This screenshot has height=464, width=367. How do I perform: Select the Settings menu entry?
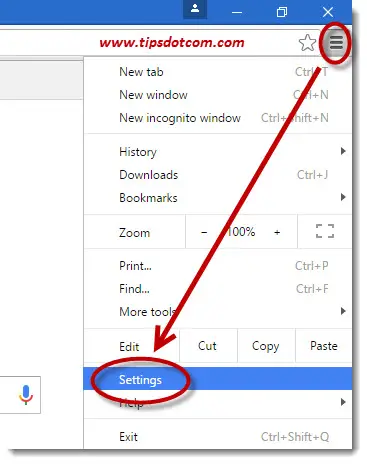pyautogui.click(x=218, y=379)
